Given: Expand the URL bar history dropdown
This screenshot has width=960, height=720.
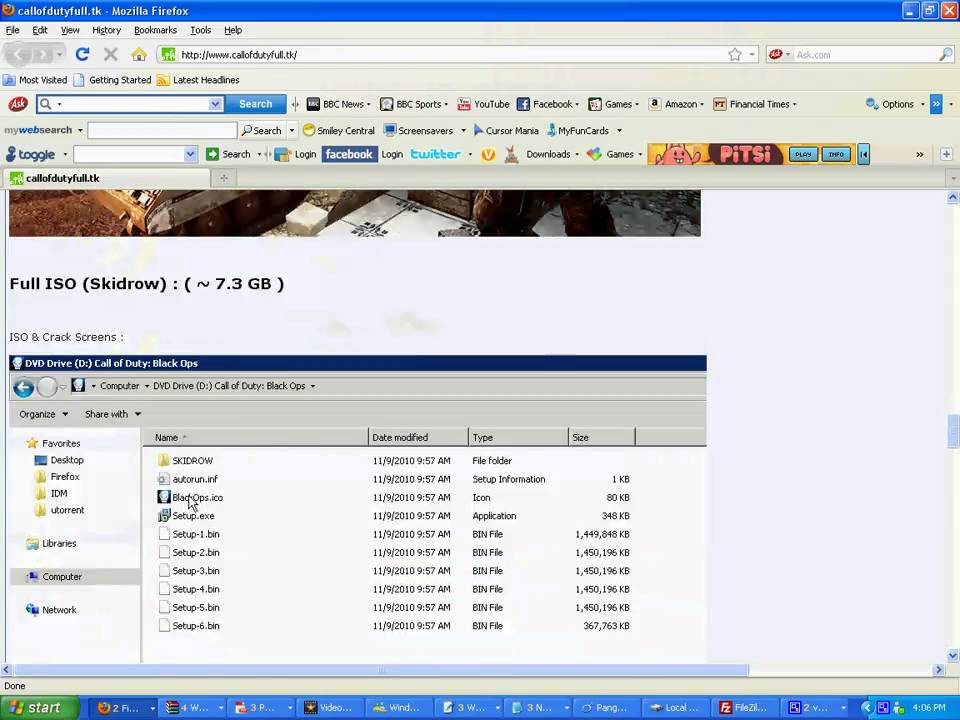Looking at the screenshot, I should 752,54.
